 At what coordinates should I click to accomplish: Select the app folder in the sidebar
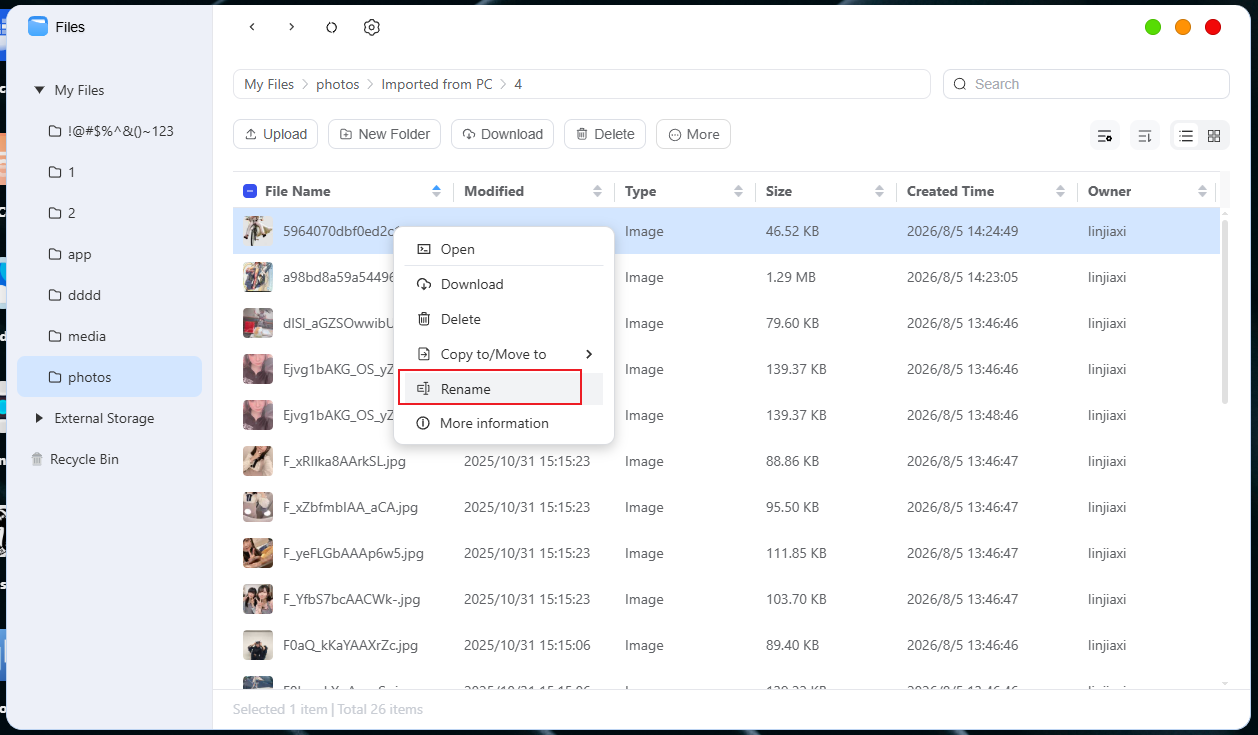pos(110,254)
